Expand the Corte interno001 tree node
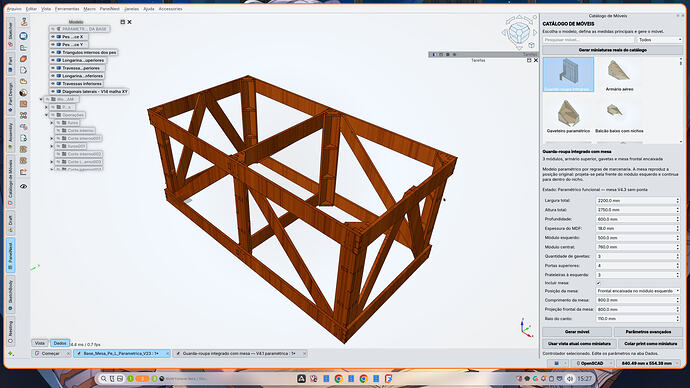 click(x=51, y=139)
